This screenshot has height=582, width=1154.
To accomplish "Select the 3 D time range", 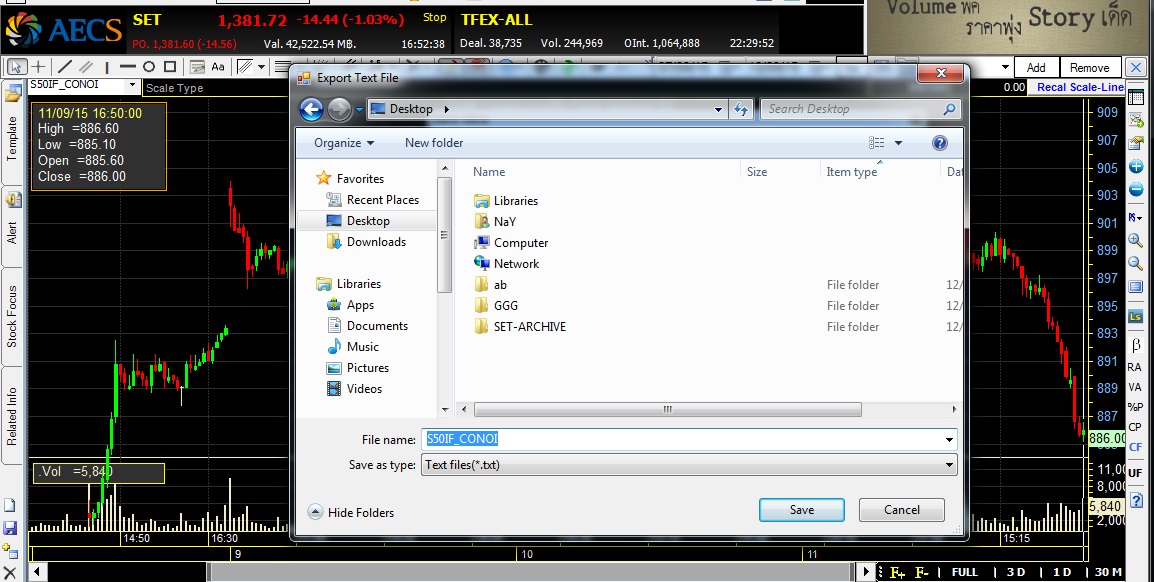I will click(x=1016, y=572).
